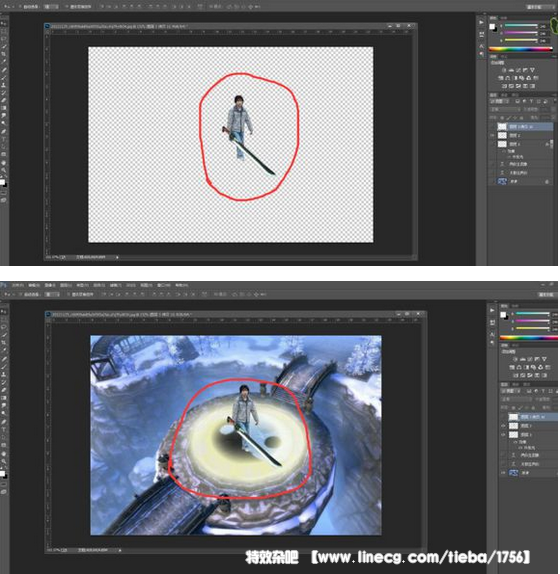Switch to 路径 tab in snow-scene window

pos(526,384)
